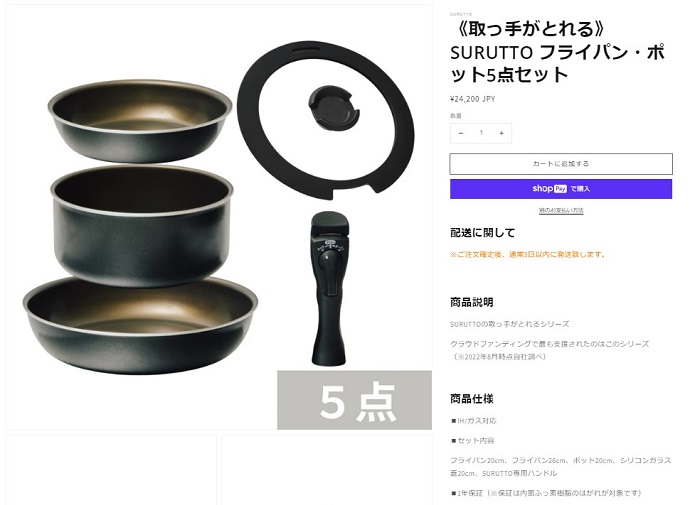Click the detachable handle in product photo
Screen dimensions: 700x505
328,289
